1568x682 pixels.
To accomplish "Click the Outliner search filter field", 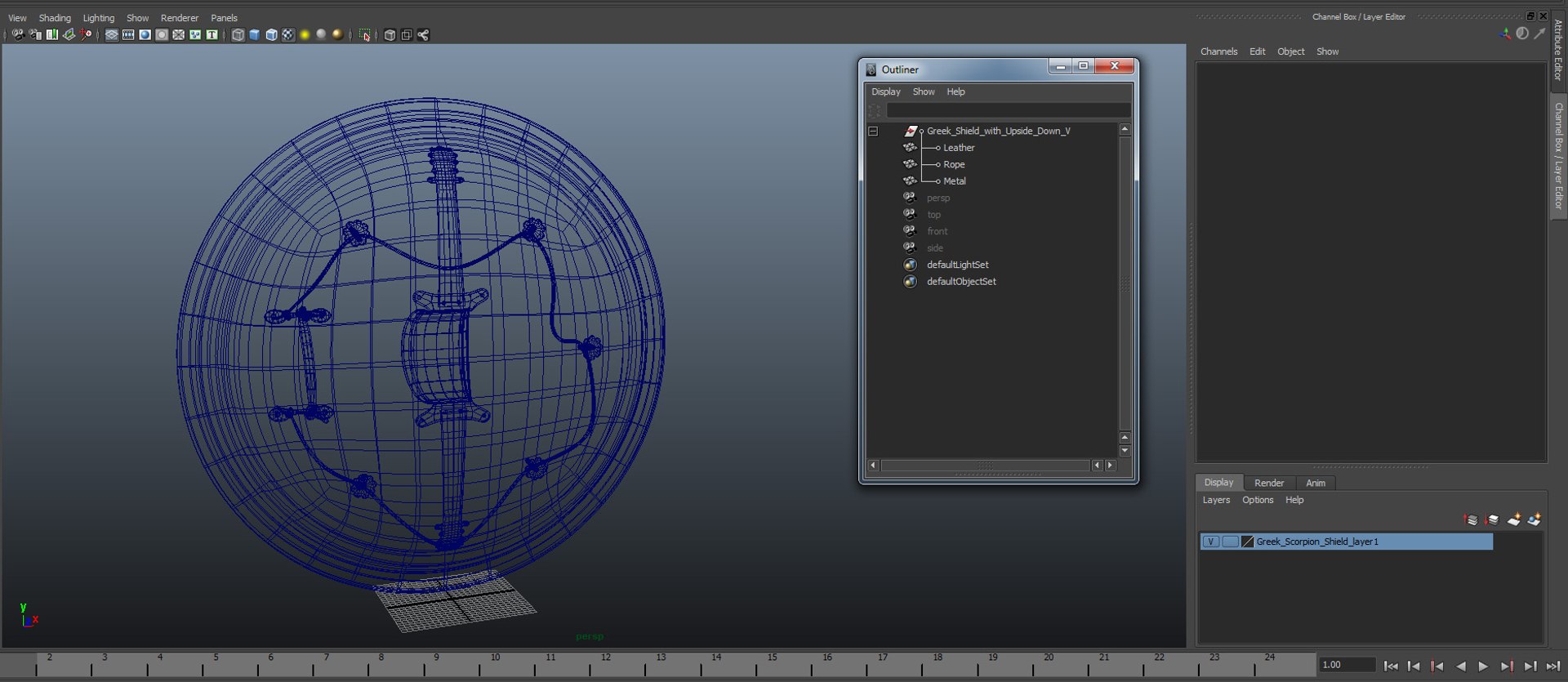I will click(1008, 110).
